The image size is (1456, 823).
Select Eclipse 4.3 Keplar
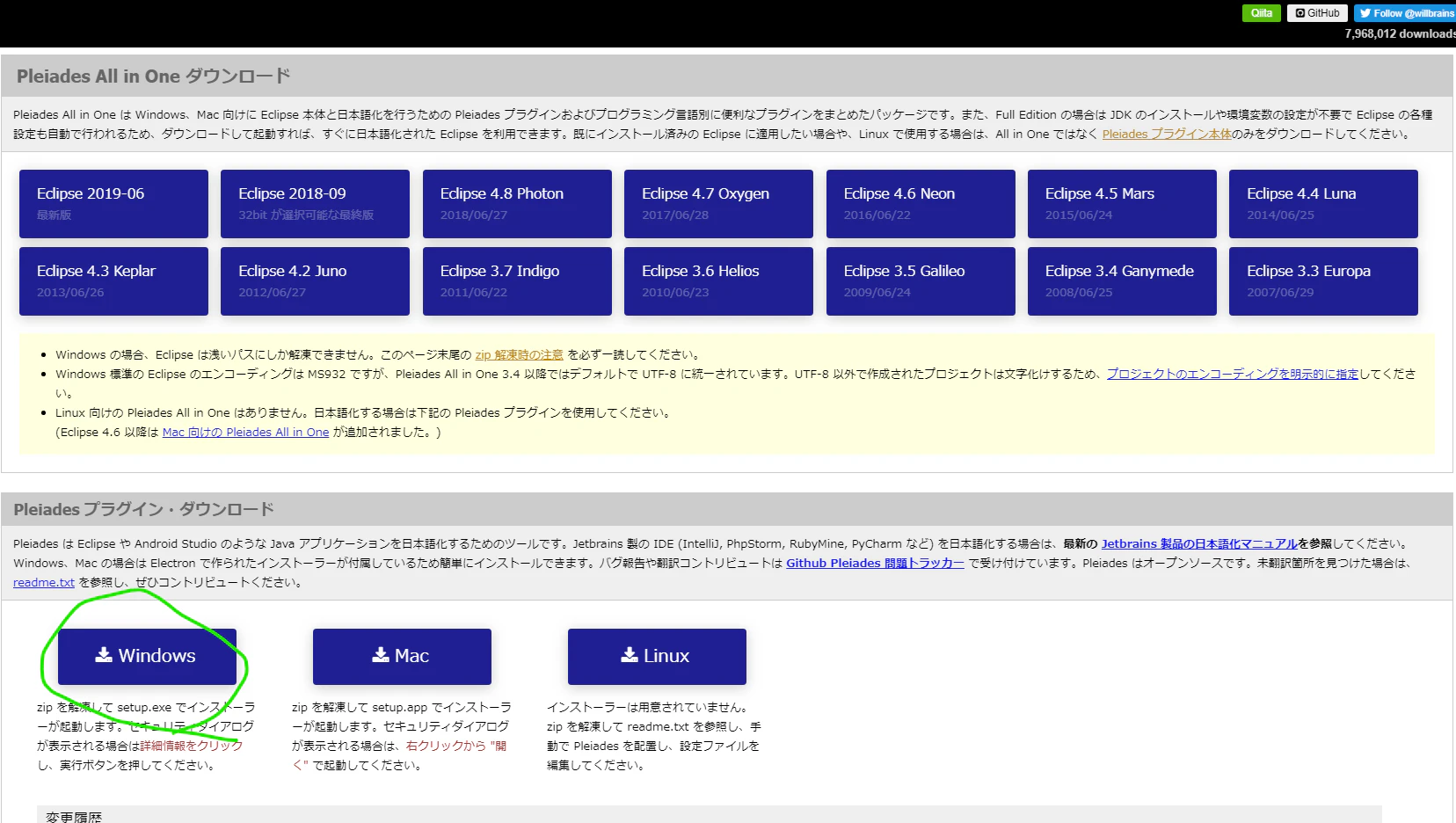pos(113,281)
